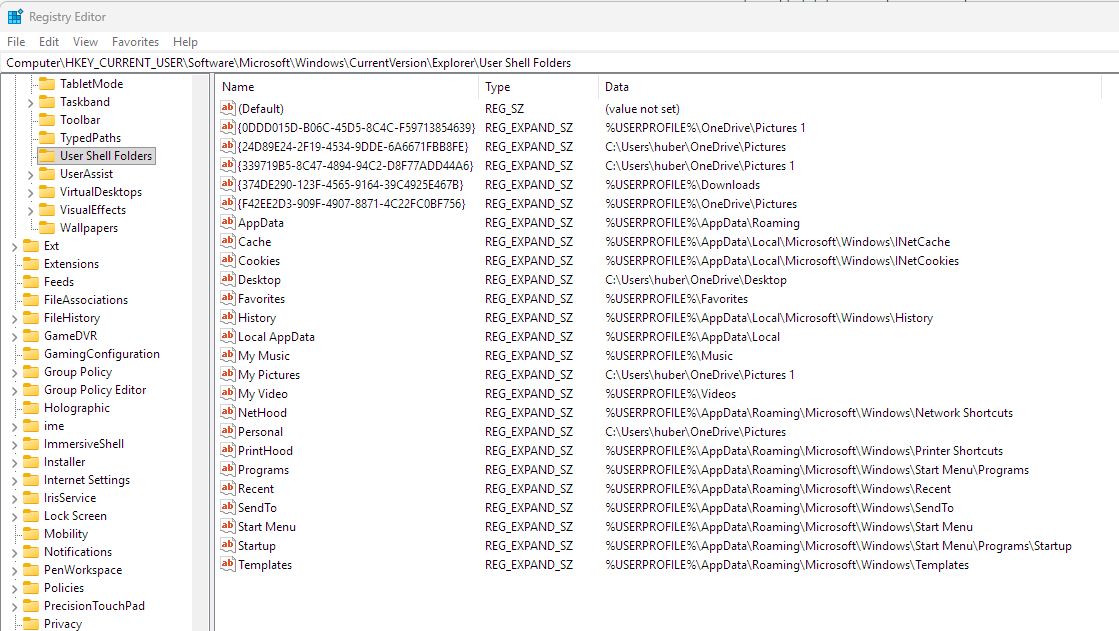Expand the Internet Settings key
Viewport: 1119px width, 631px height.
tap(14, 481)
